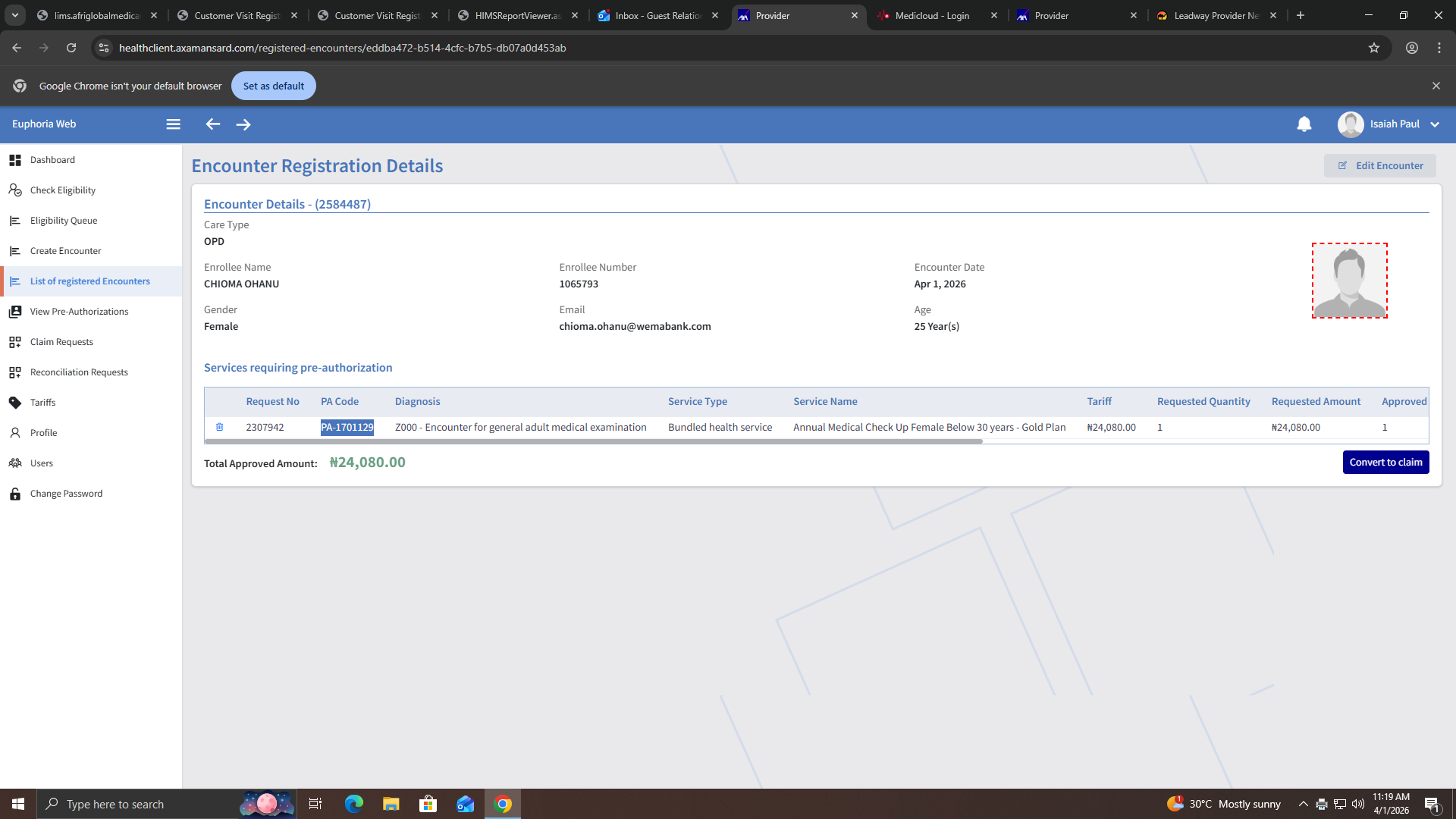This screenshot has height=819, width=1456.
Task: Open the Dashboard sidebar item
Action: [52, 160]
